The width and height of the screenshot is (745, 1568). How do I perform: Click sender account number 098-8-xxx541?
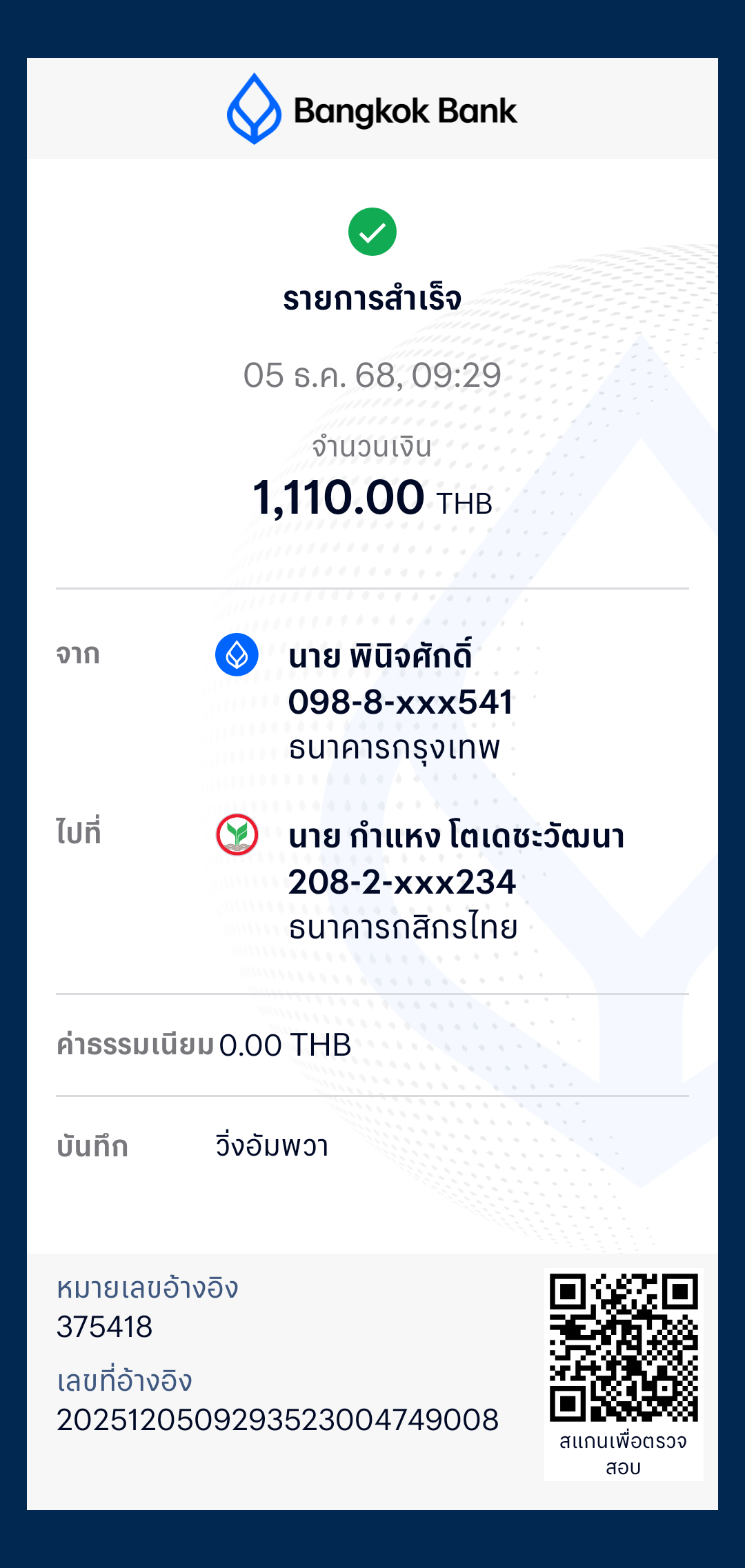[x=401, y=703]
